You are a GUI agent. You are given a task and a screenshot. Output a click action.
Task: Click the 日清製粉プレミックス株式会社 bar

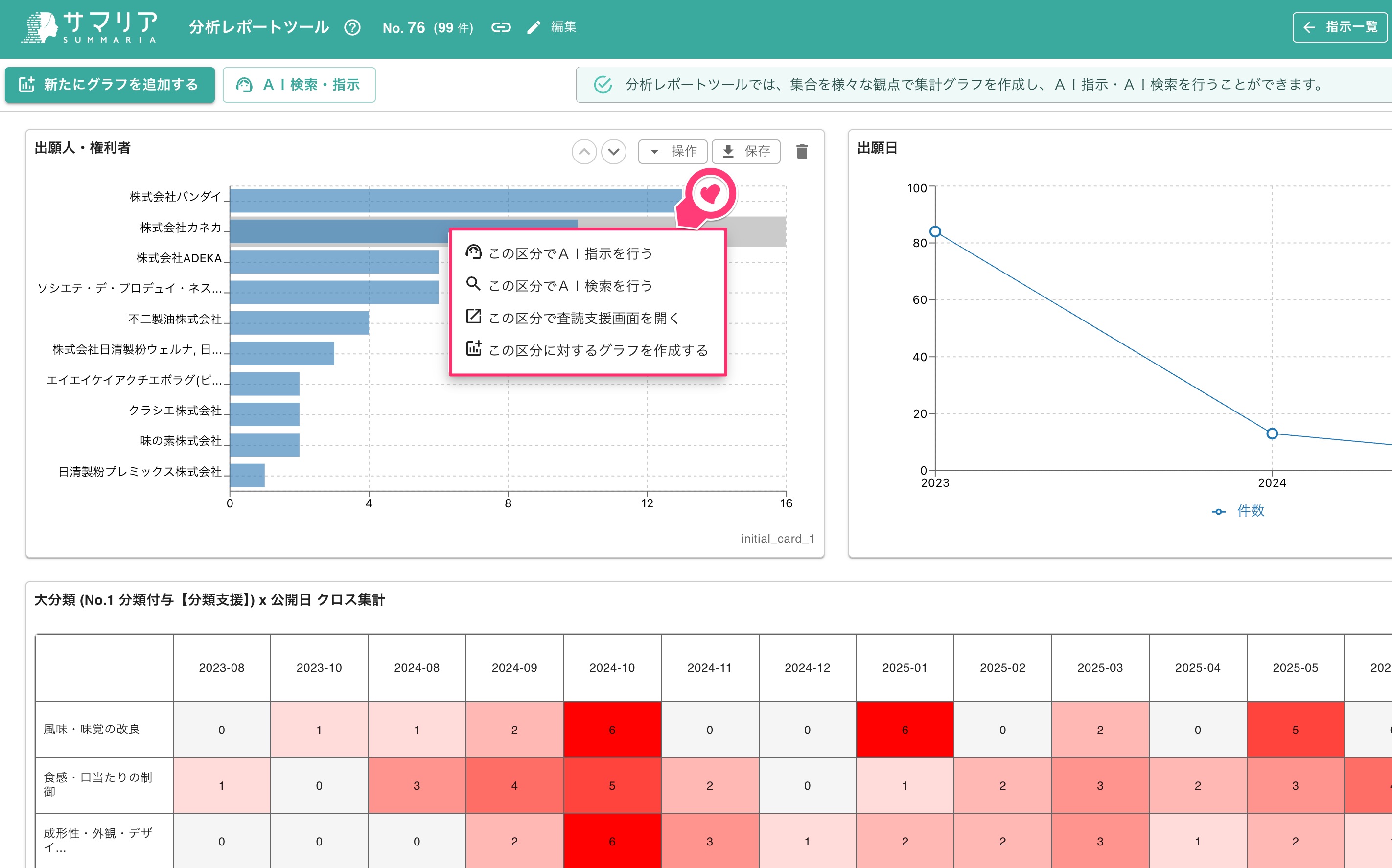click(248, 475)
